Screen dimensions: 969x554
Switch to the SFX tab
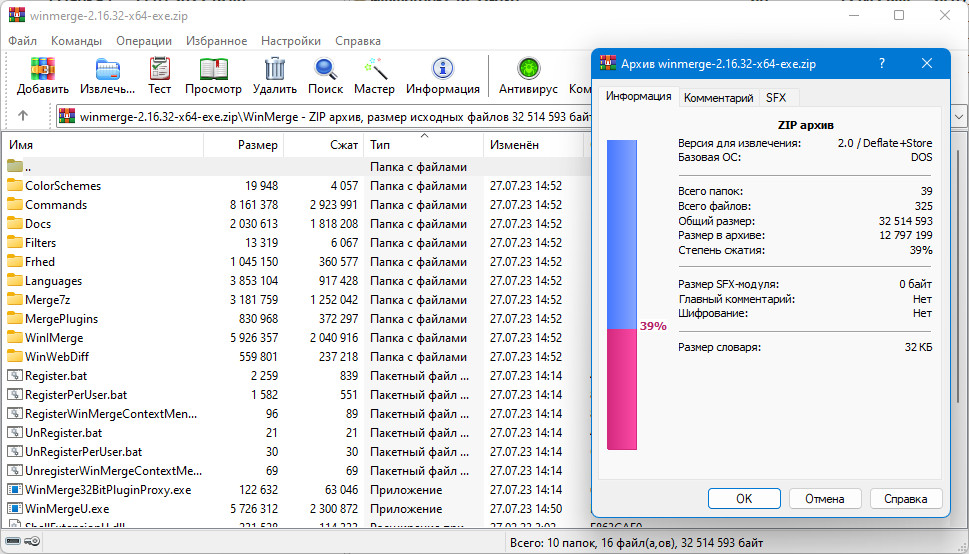tap(776, 98)
